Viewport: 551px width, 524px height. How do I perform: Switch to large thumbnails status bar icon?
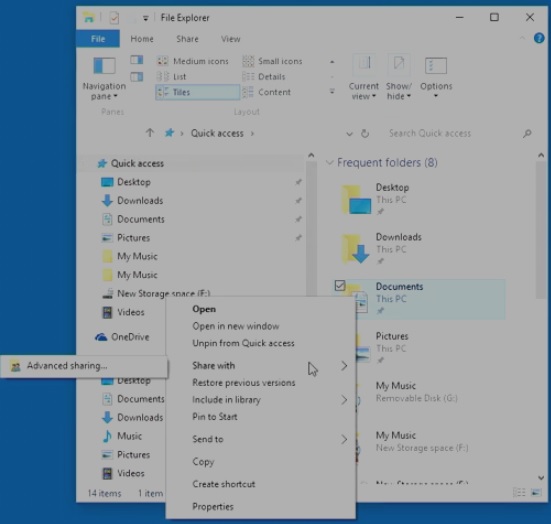pos(536,492)
